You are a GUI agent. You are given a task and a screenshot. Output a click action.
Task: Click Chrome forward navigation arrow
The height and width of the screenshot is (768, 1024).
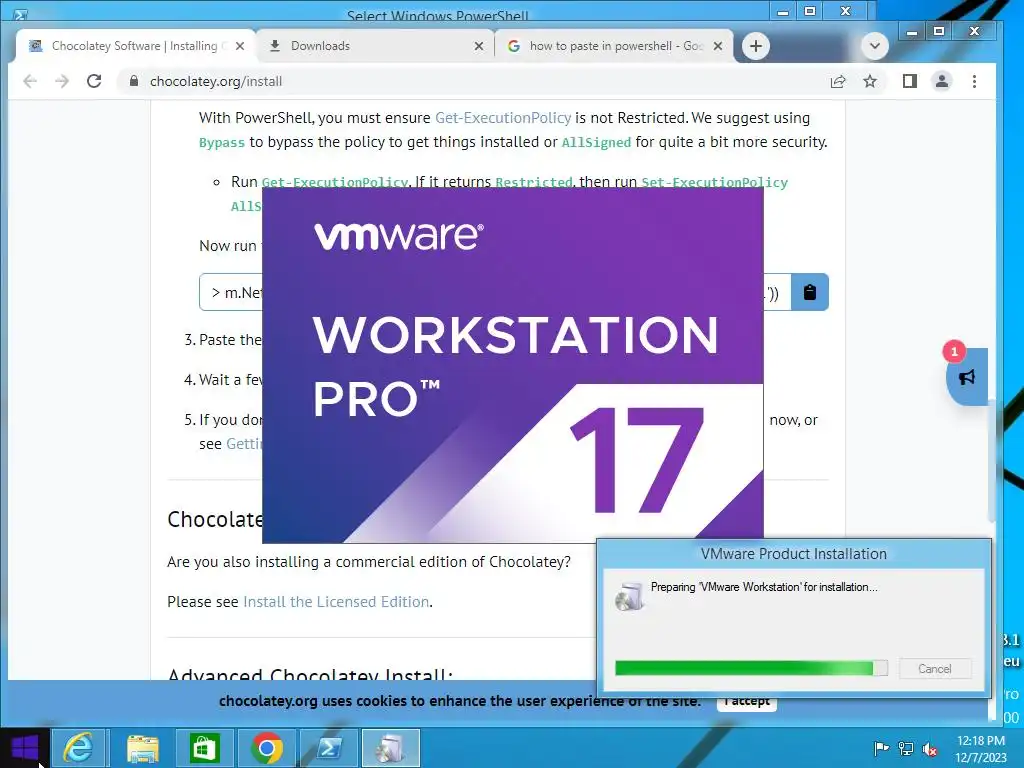click(62, 81)
